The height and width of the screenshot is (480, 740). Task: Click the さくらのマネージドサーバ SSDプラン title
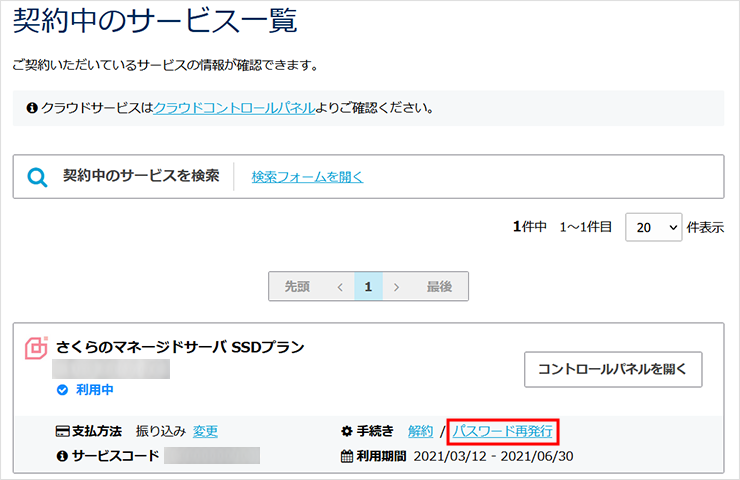(x=180, y=347)
